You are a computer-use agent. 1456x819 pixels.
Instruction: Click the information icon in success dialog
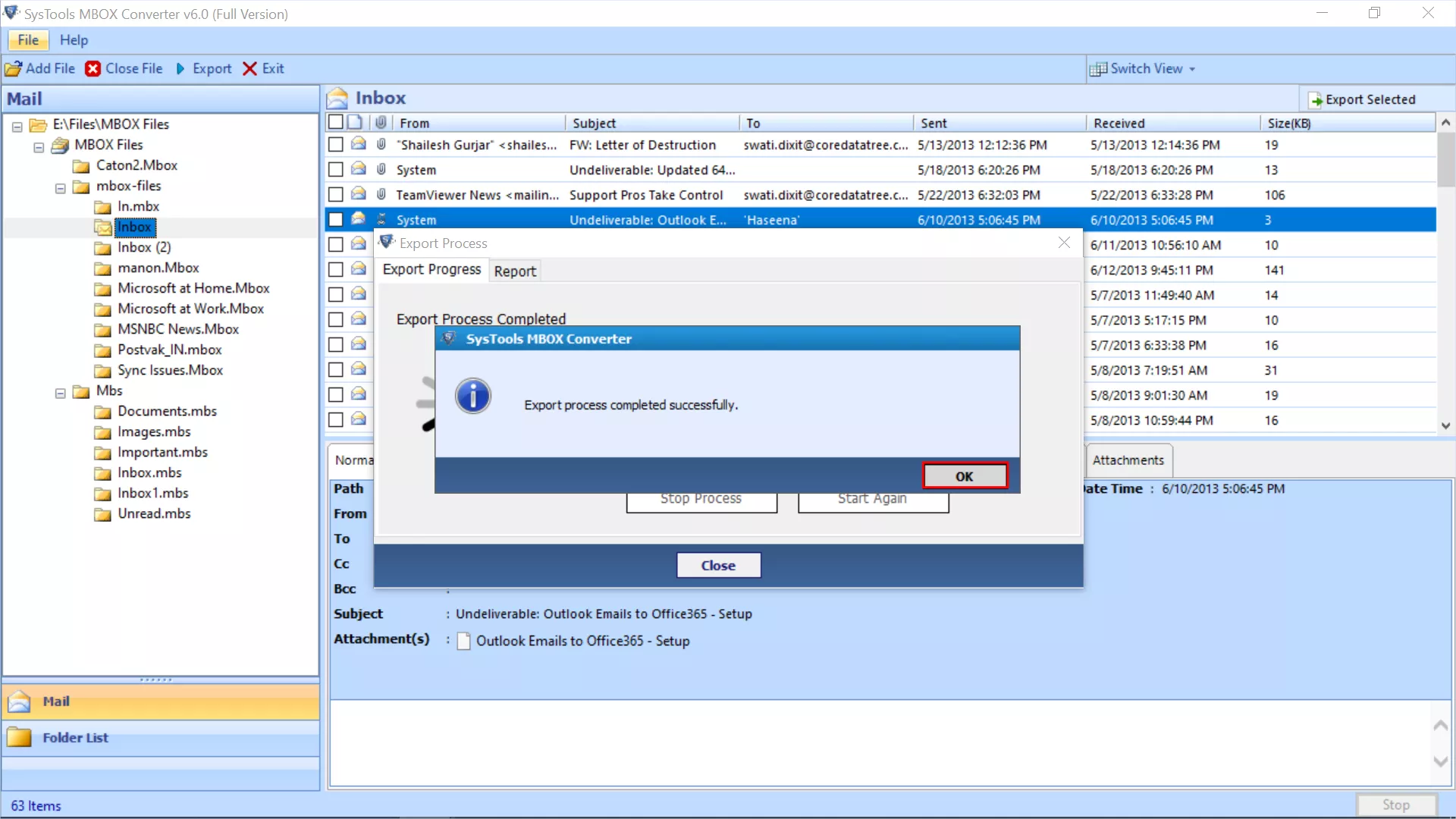[473, 397]
